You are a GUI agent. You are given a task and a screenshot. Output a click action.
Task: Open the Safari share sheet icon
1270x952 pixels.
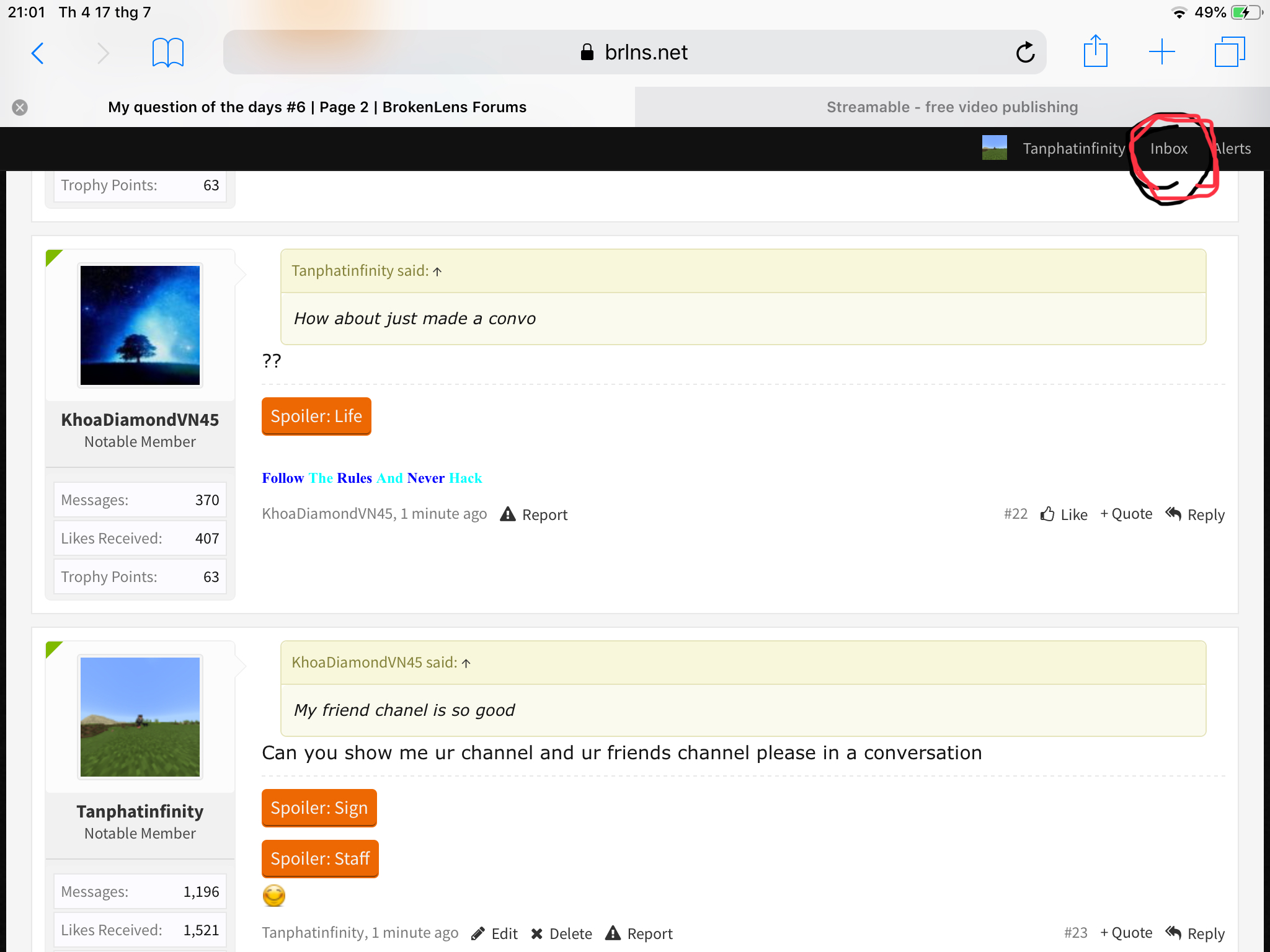1095,51
